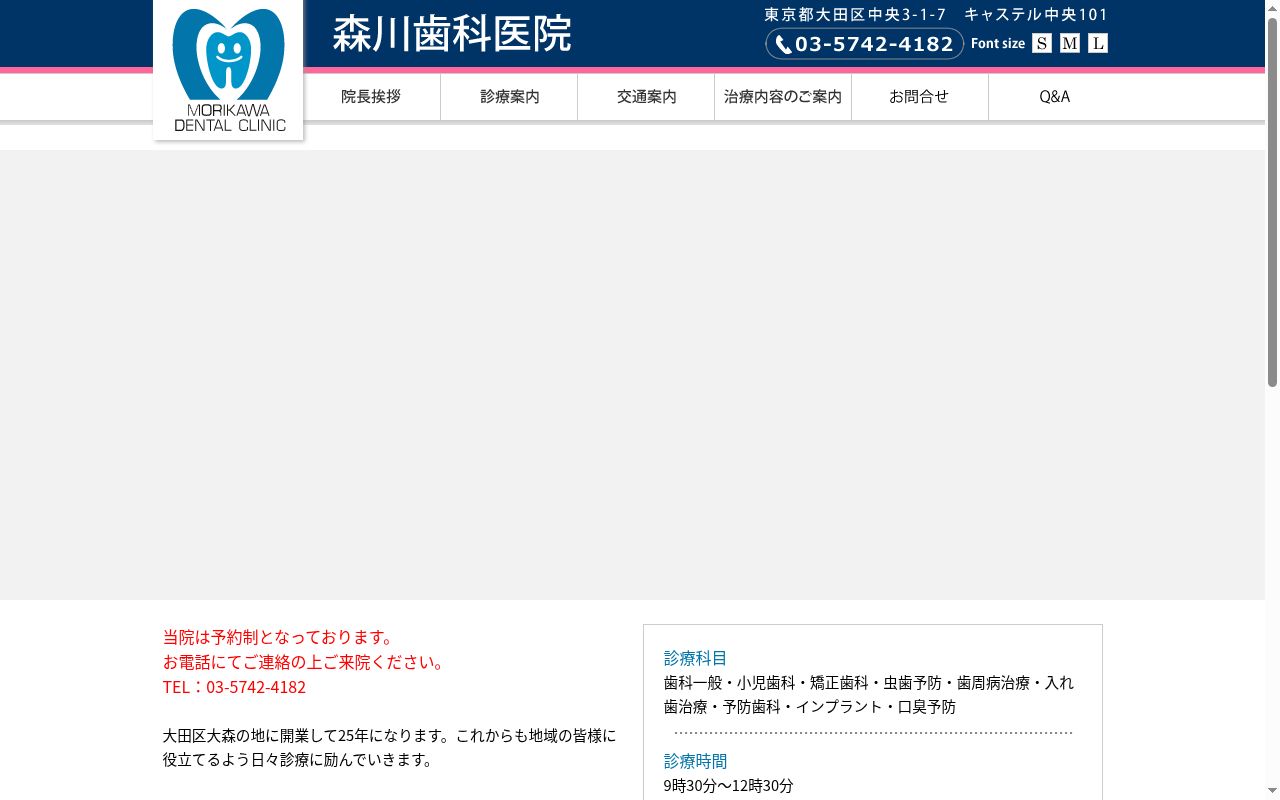Open the 院長挨拶 menu item

371,97
